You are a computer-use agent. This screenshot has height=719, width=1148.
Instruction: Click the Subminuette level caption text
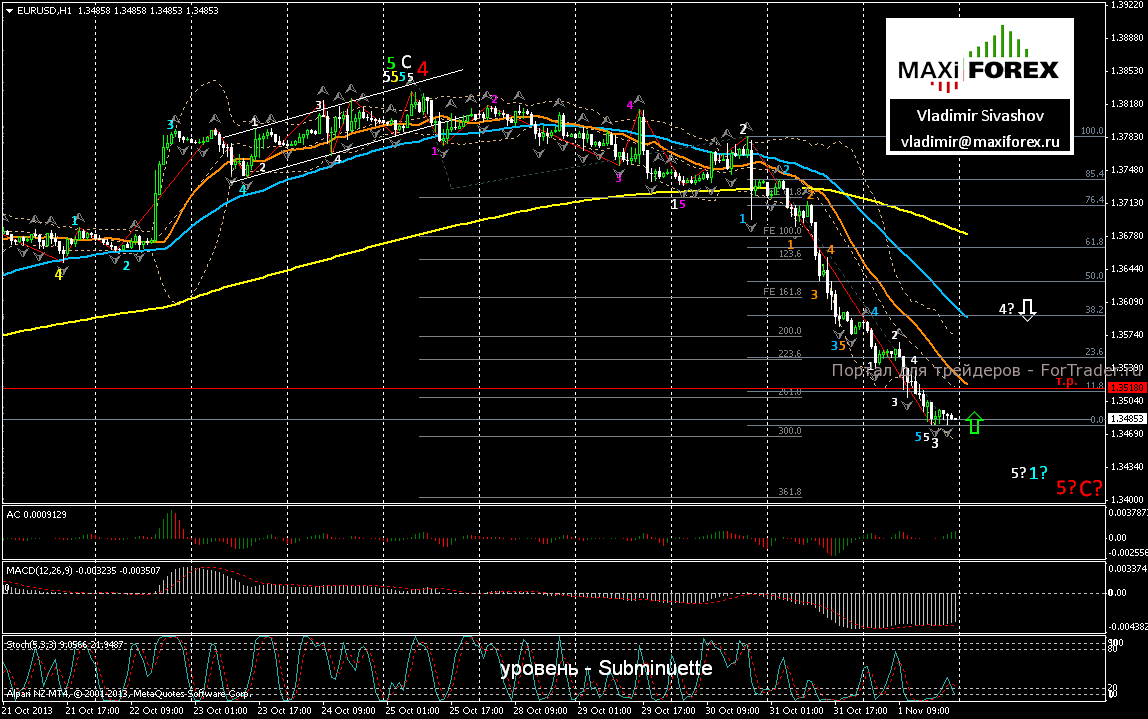click(606, 668)
